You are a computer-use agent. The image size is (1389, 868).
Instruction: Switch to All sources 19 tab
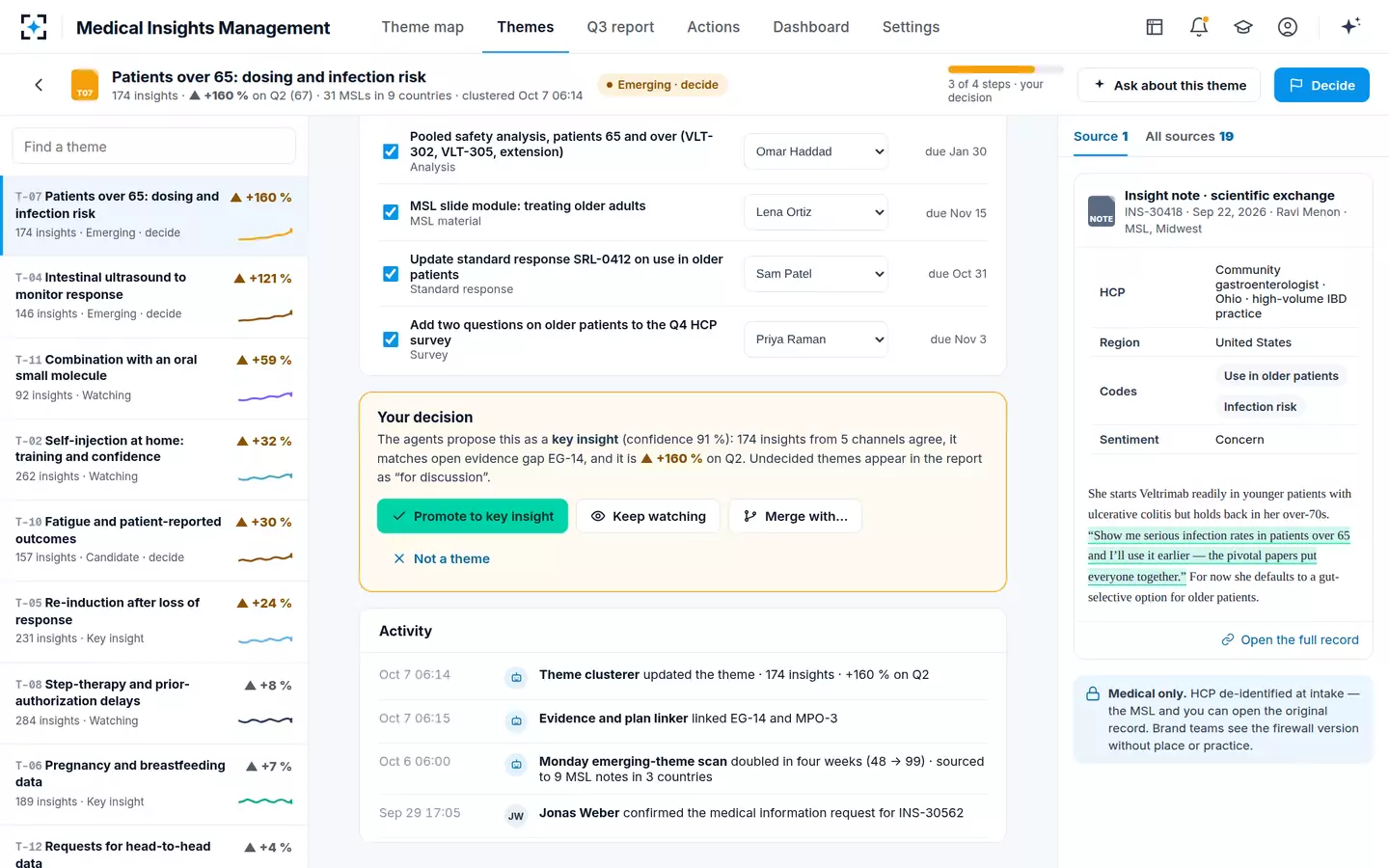coord(1189,137)
